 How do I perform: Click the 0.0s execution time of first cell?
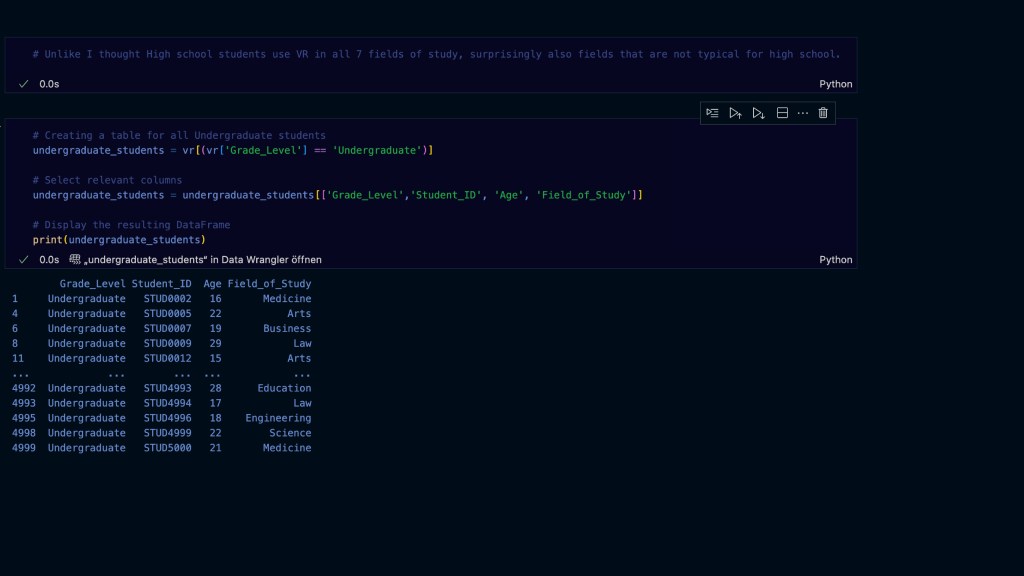[x=49, y=84]
